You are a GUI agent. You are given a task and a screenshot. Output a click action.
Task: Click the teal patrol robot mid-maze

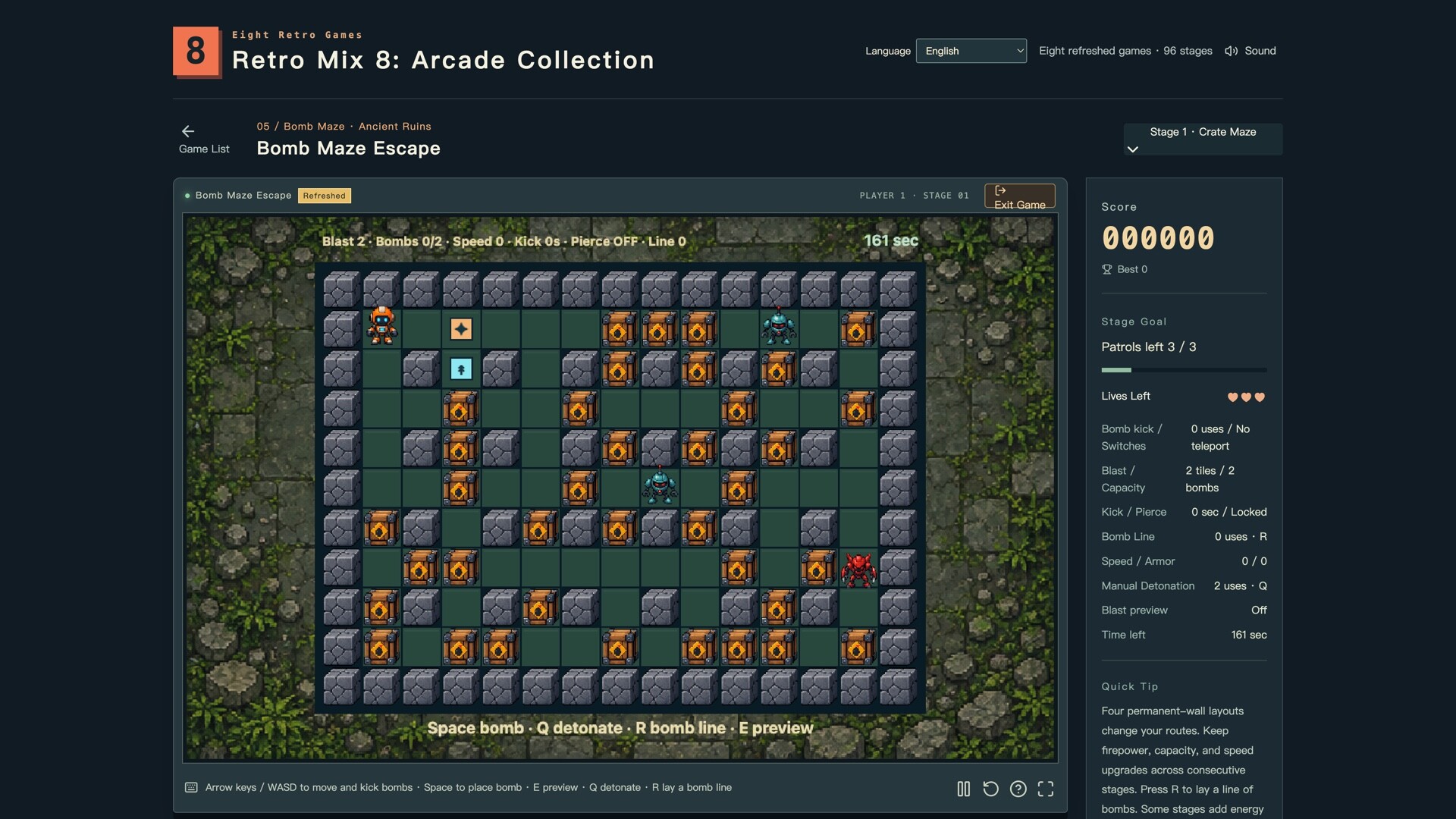click(x=660, y=485)
